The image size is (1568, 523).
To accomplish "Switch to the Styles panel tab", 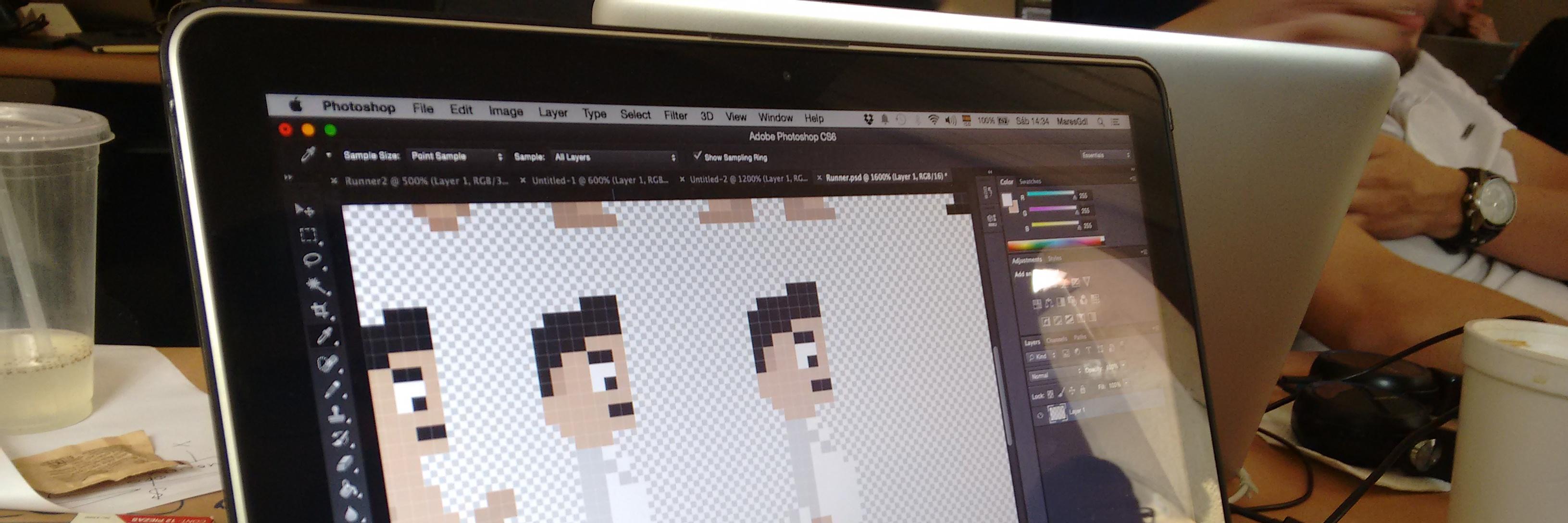I will coord(1054,259).
